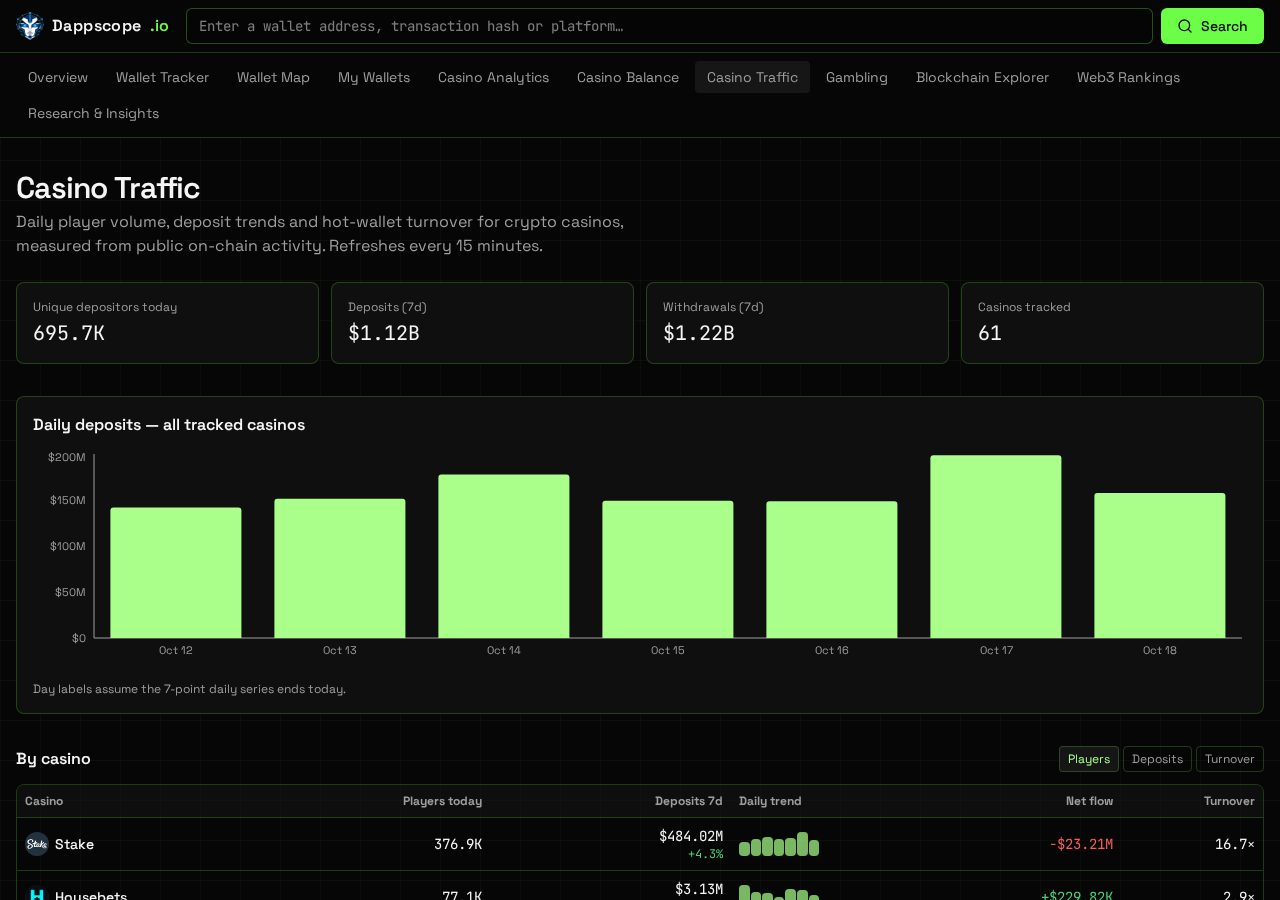Viewport: 1280px width, 900px height.
Task: Open the Wallet Tracker tab
Action: [x=162, y=77]
